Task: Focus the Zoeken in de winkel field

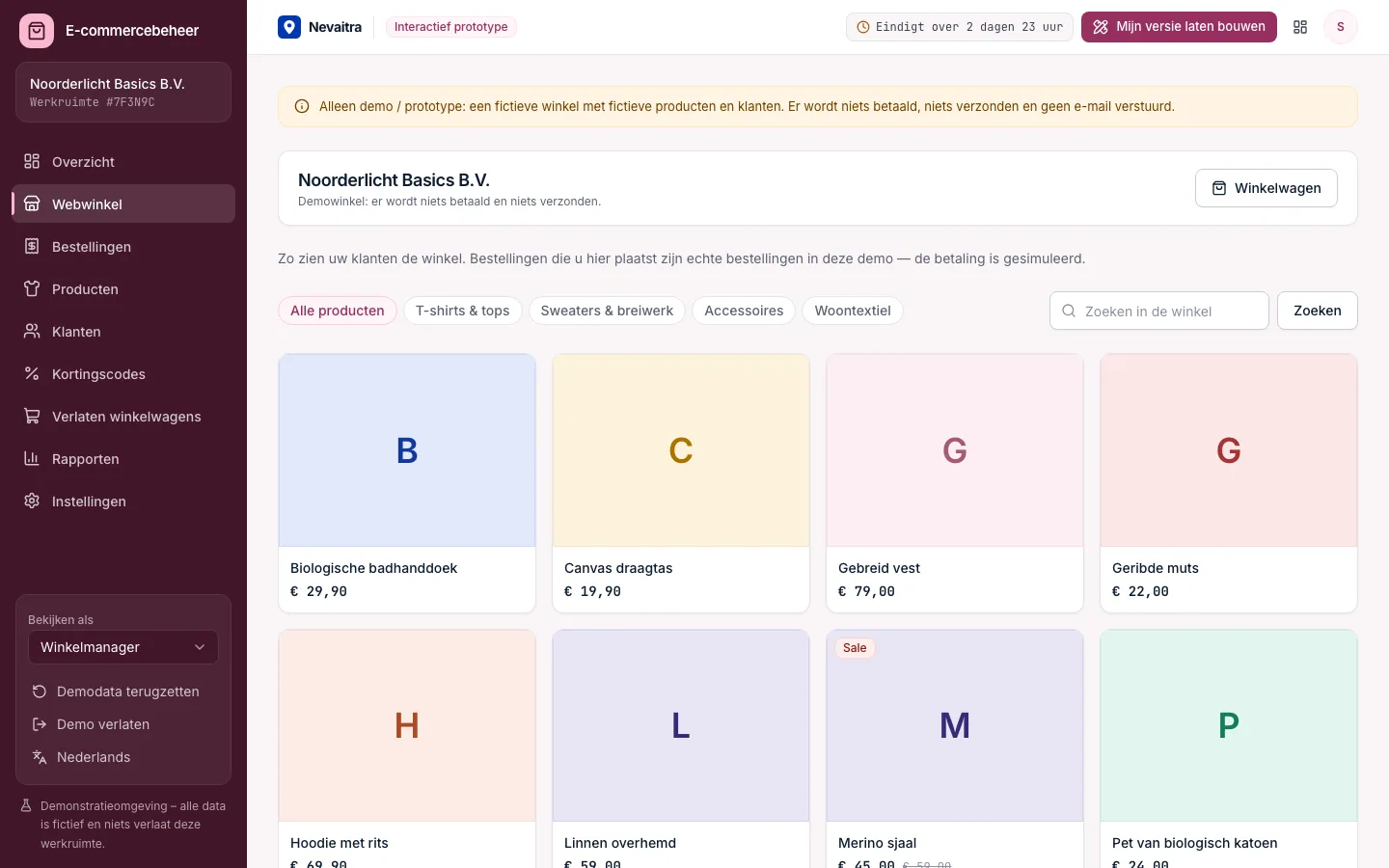Action: 1159,311
